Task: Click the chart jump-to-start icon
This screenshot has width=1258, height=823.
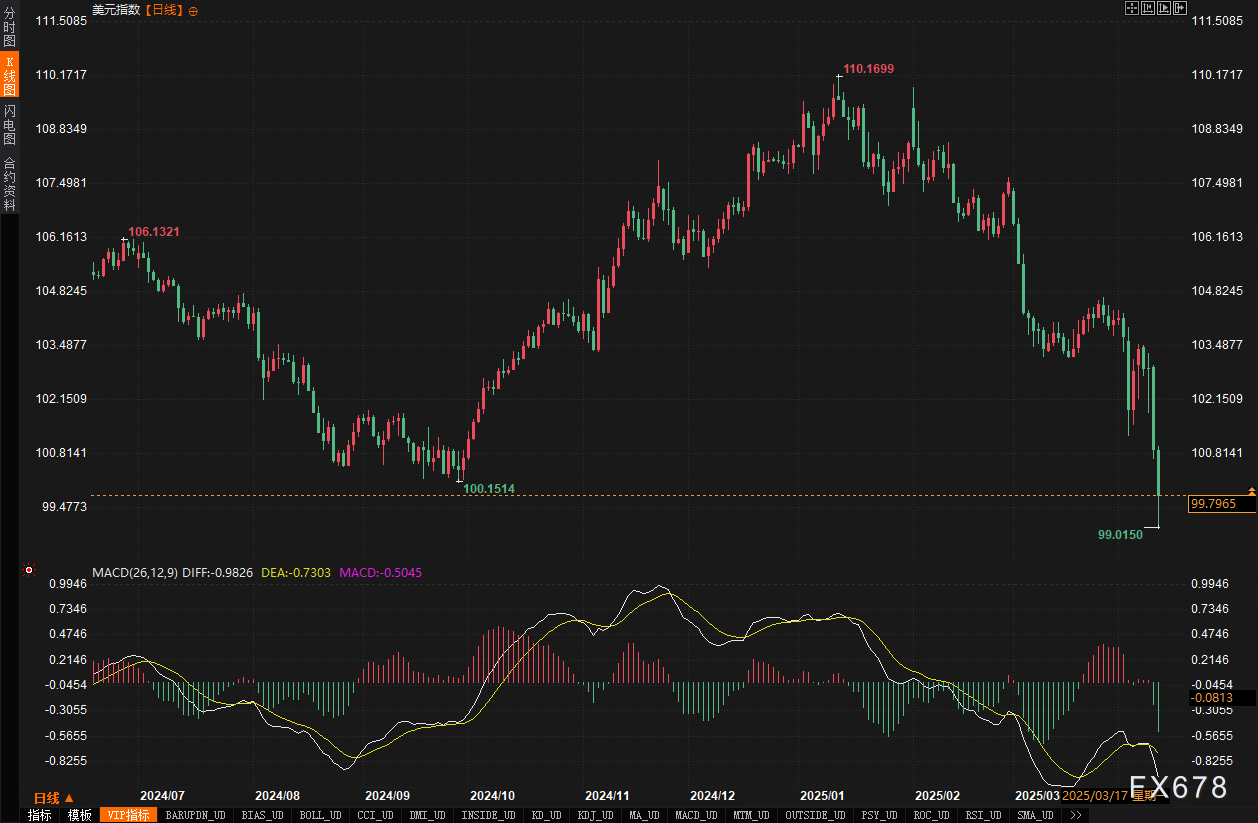Action: (1148, 8)
